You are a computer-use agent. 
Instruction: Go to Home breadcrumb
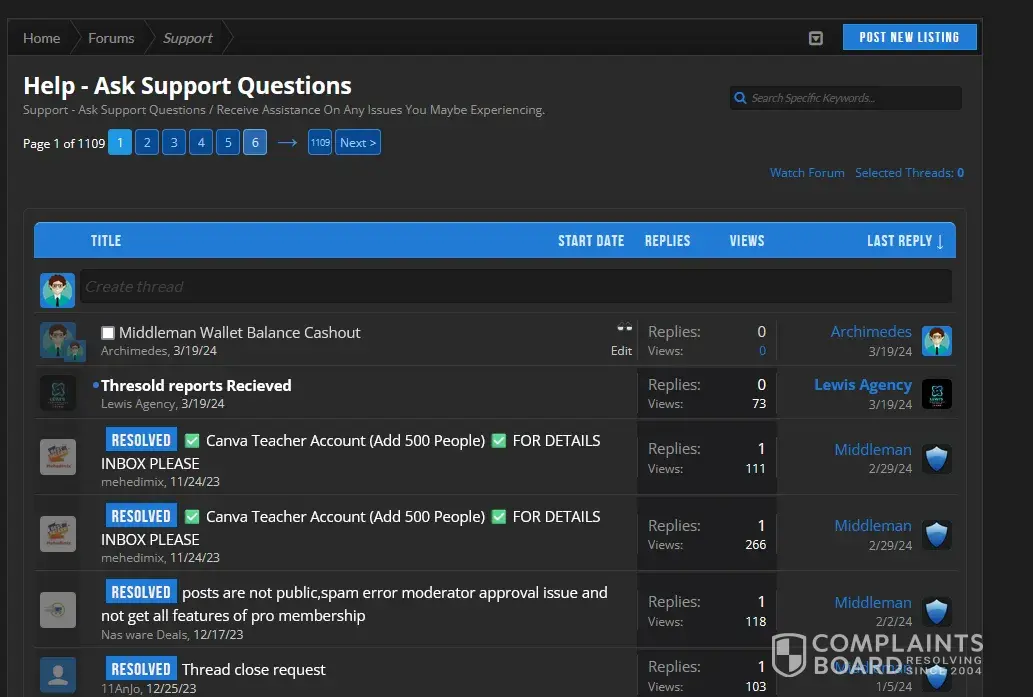tap(42, 38)
